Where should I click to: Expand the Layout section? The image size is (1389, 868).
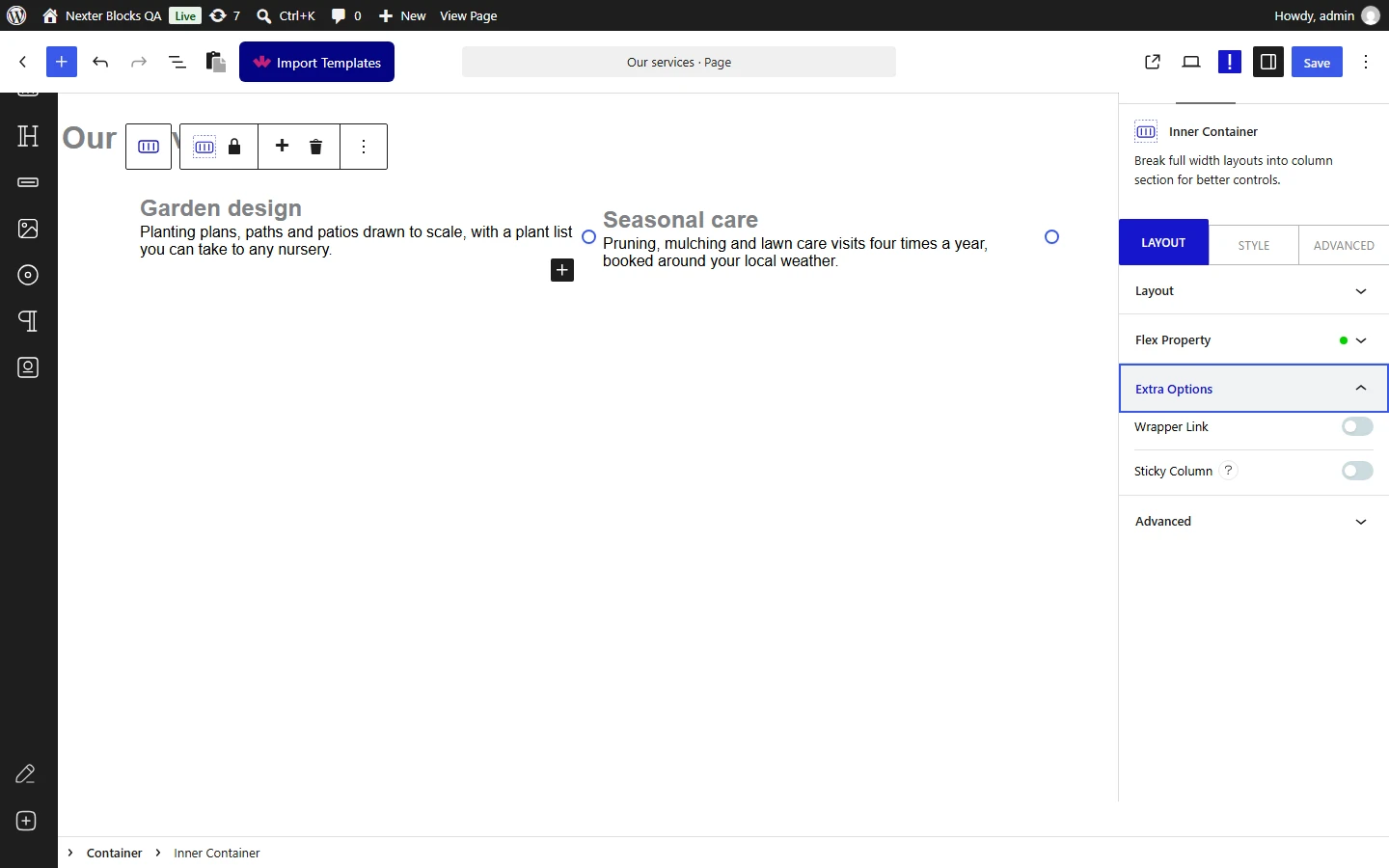[x=1254, y=291]
